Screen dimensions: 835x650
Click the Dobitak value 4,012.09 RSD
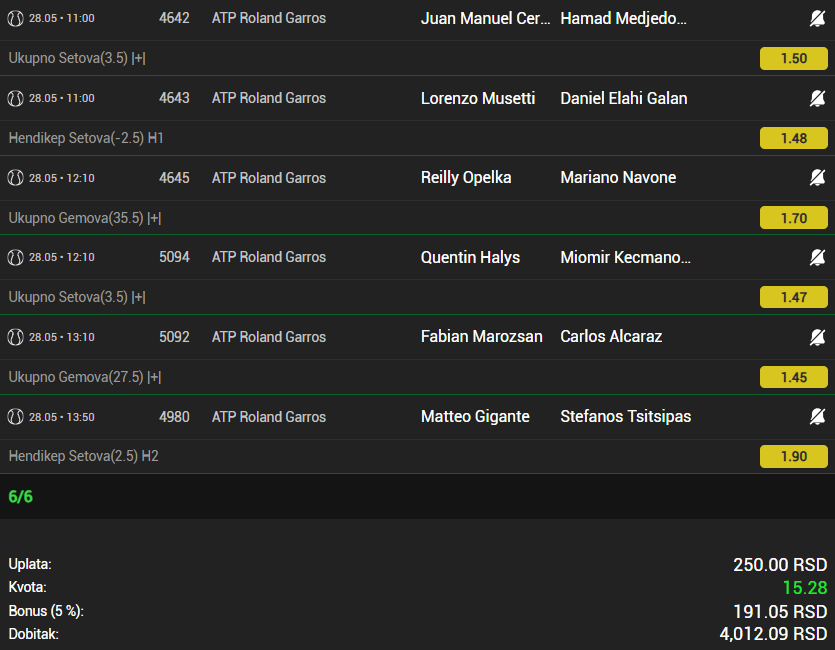tap(773, 634)
